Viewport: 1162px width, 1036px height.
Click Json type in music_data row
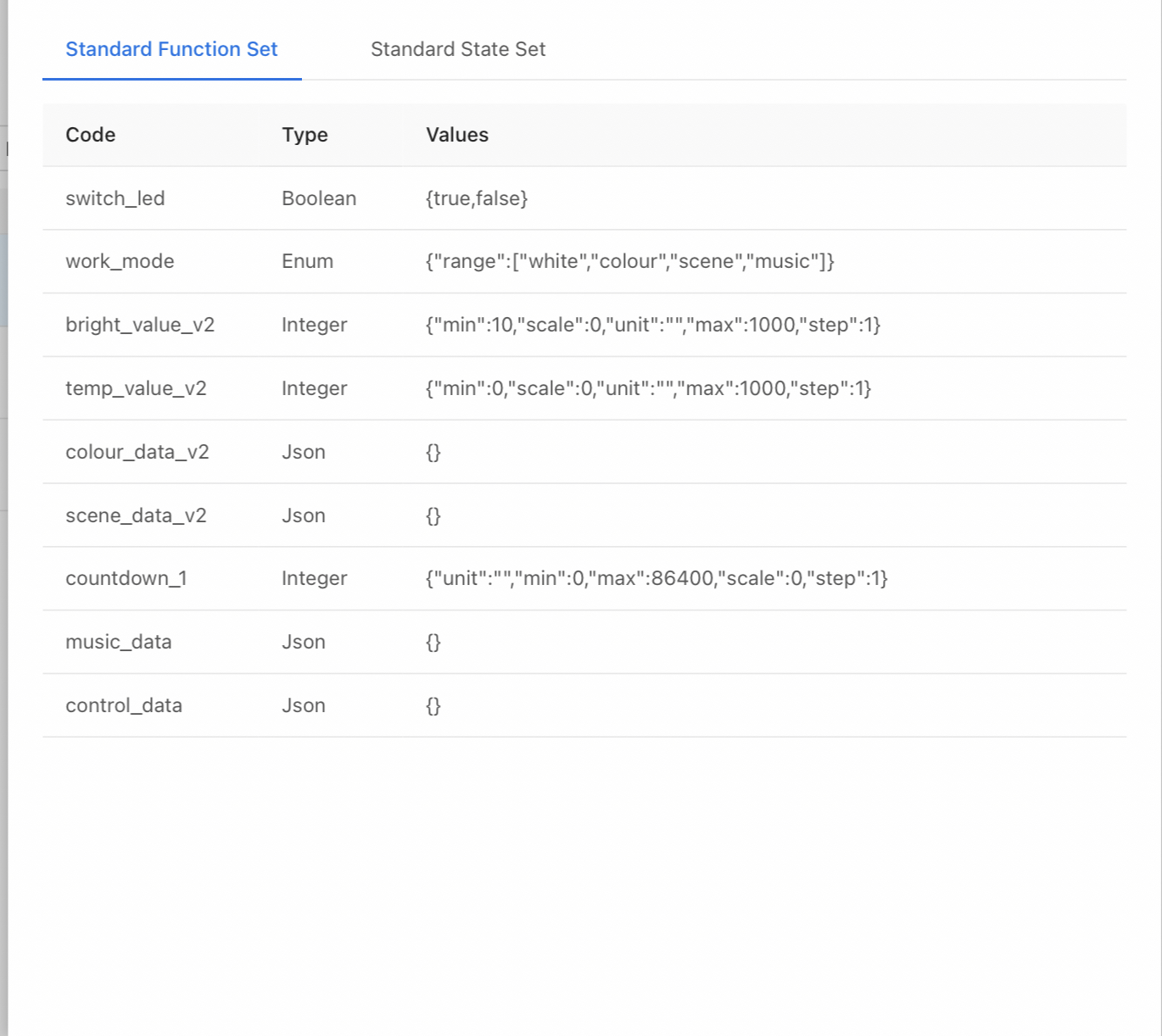point(304,642)
